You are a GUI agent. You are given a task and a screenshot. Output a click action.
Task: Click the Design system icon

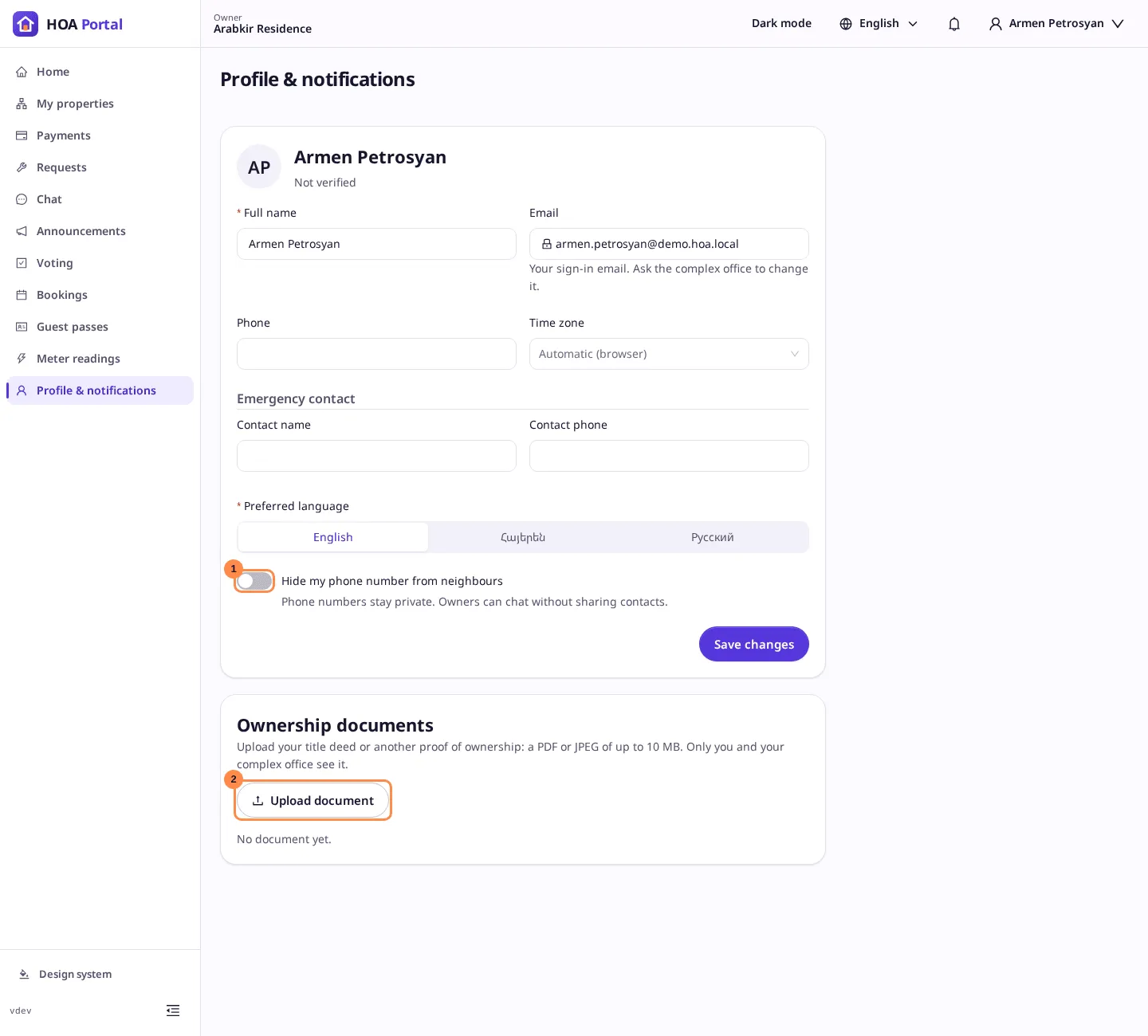coord(24,974)
